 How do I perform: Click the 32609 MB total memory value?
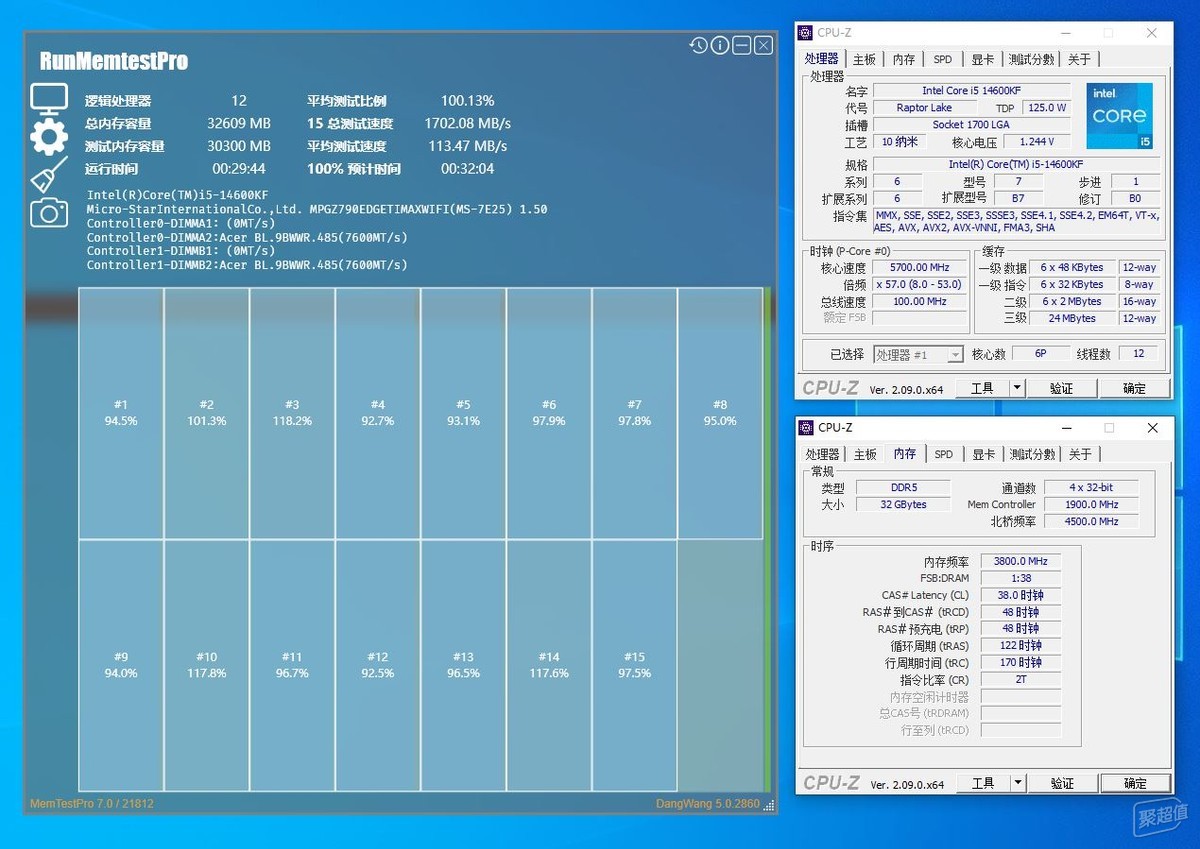239,124
